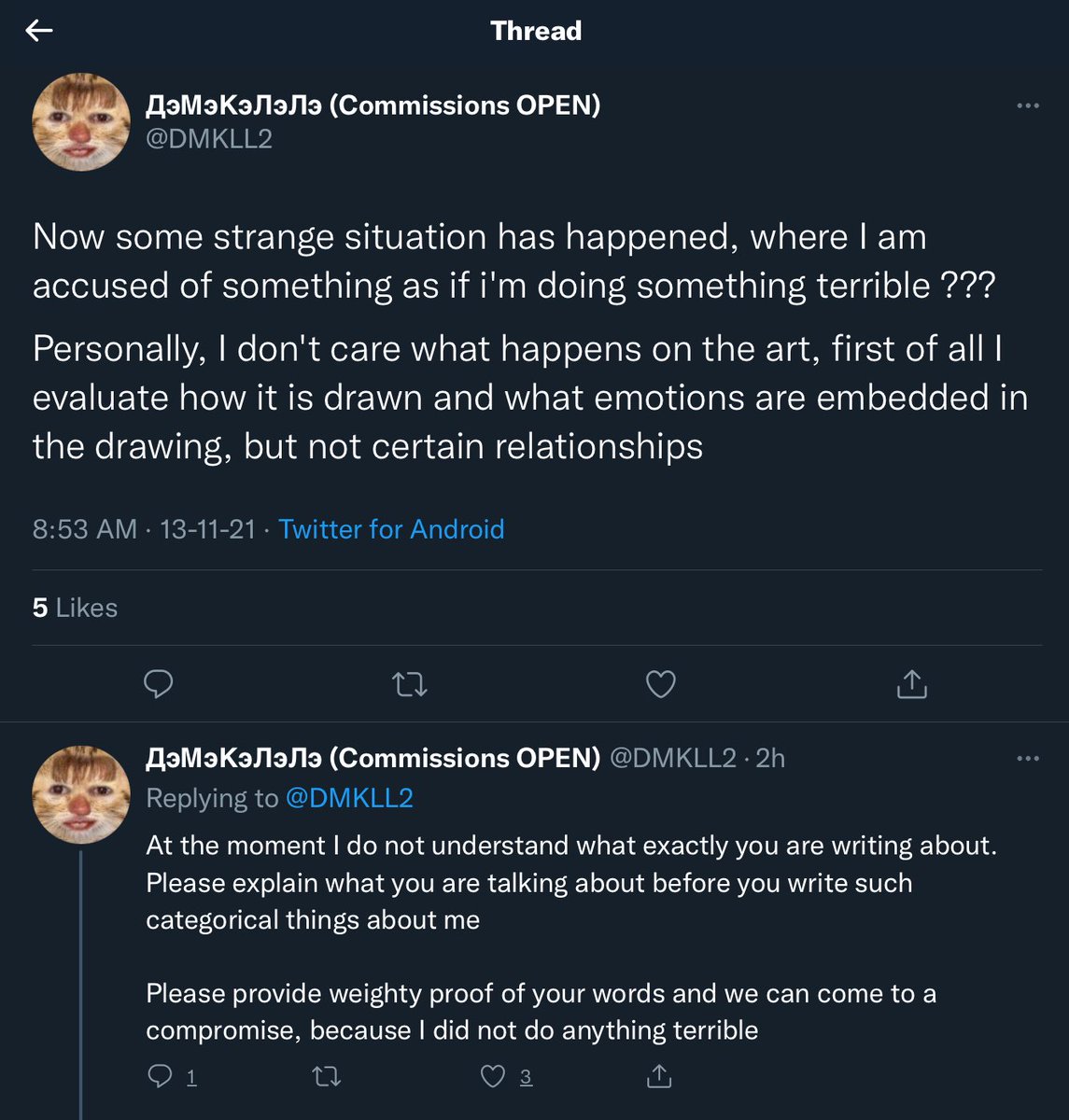
Task: Open display name on main tweet
Action: pos(373,105)
